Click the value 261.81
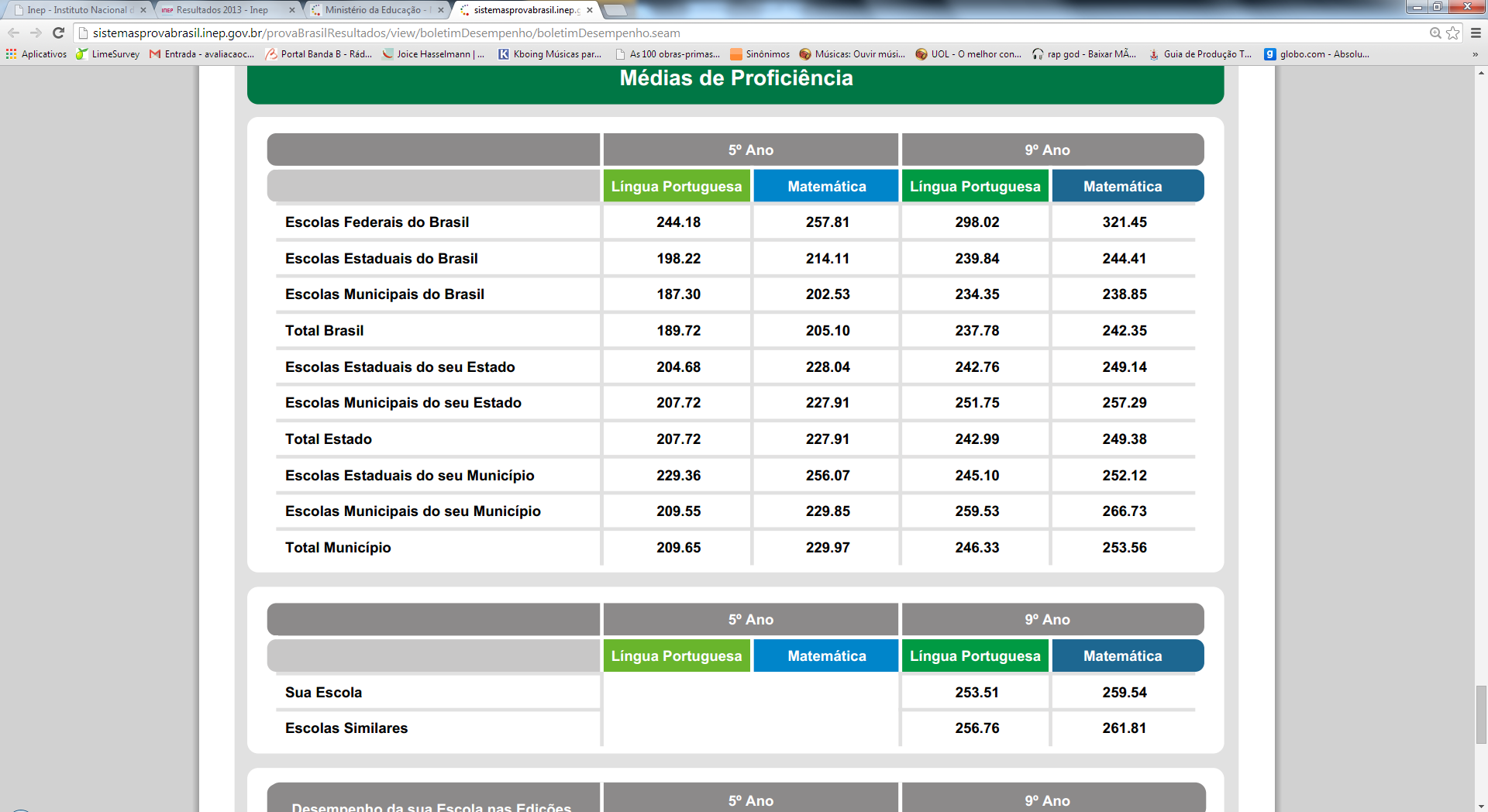Viewport: 1488px width, 812px height. (1125, 728)
